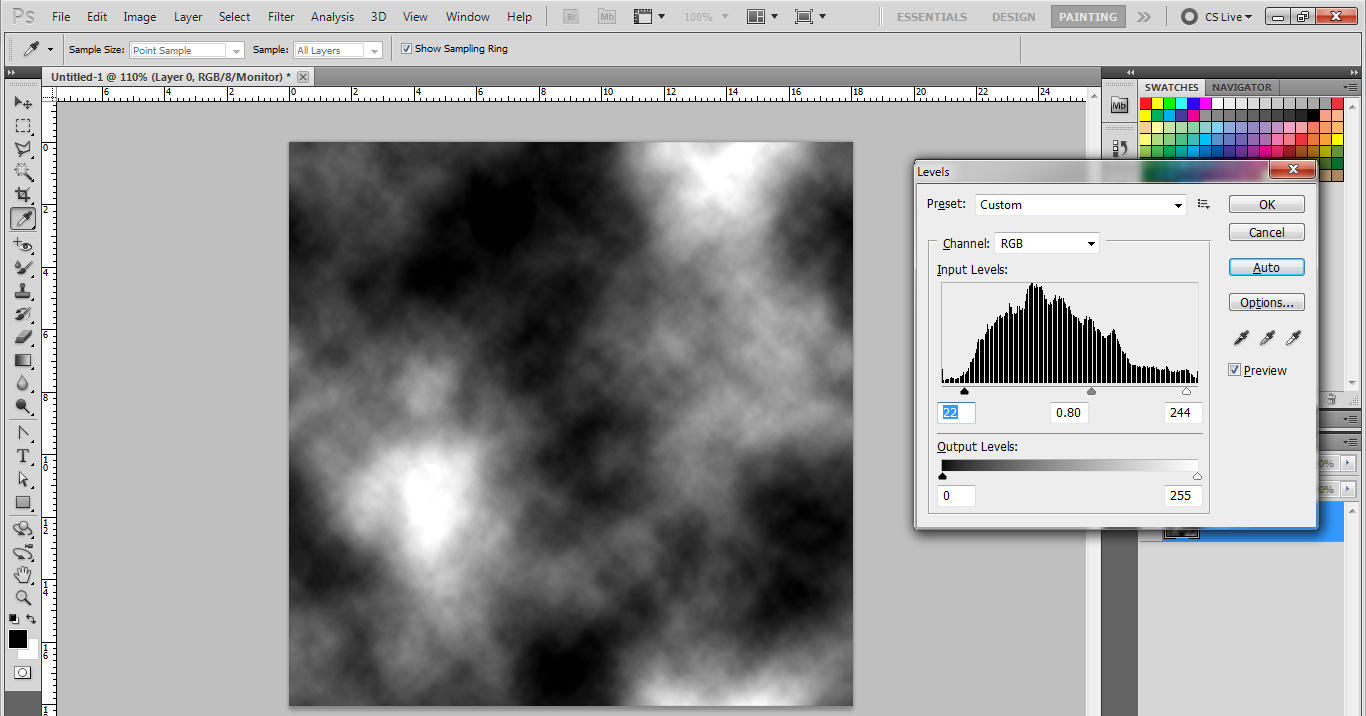This screenshot has height=716, width=1366.
Task: Select the Zoom tool
Action: [22, 598]
